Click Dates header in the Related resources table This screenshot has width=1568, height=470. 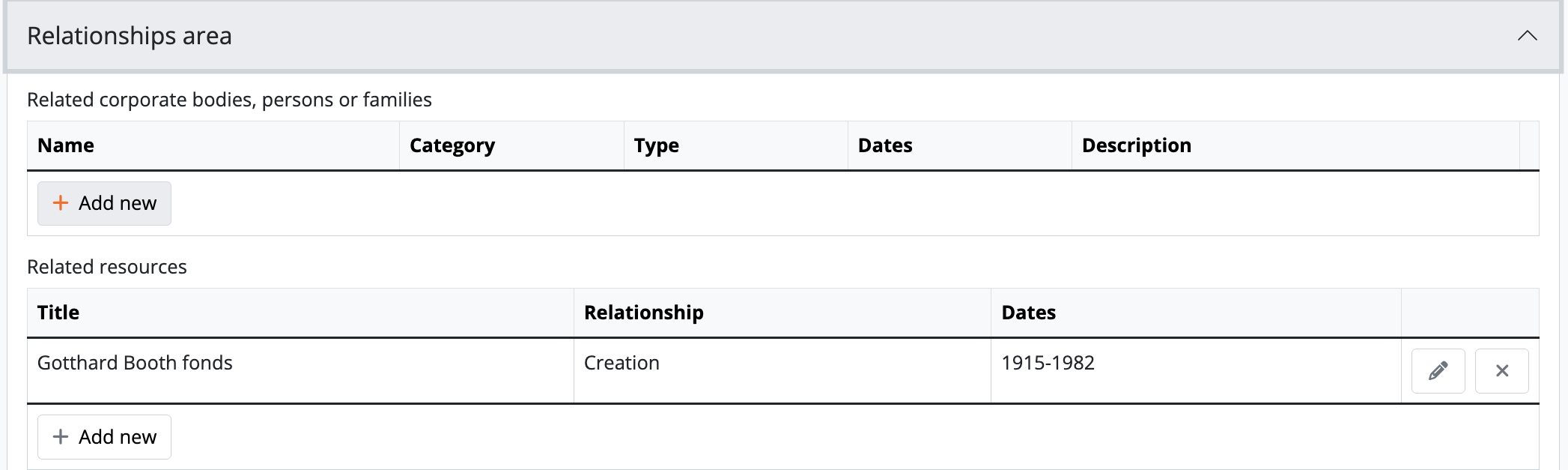(x=1028, y=313)
